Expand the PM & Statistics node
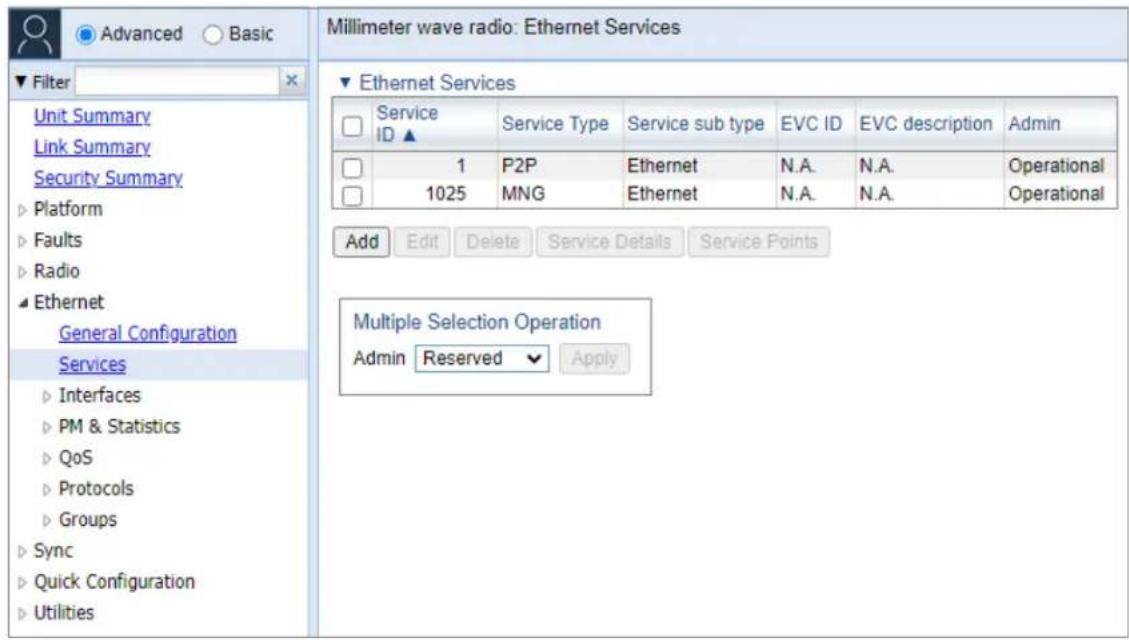Viewport: 1129px width, 640px height. (47, 427)
